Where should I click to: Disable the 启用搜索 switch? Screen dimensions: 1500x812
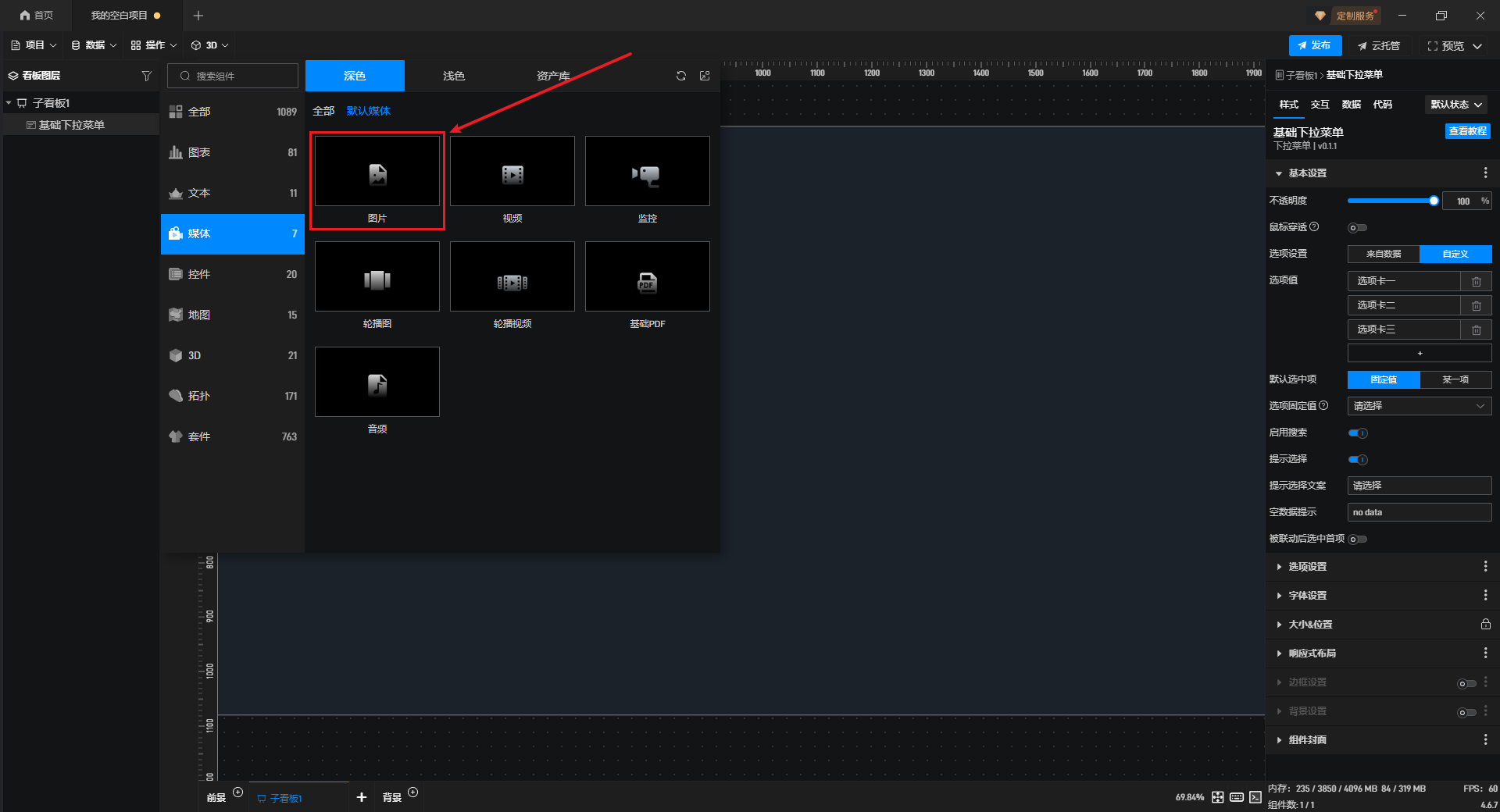click(1358, 433)
